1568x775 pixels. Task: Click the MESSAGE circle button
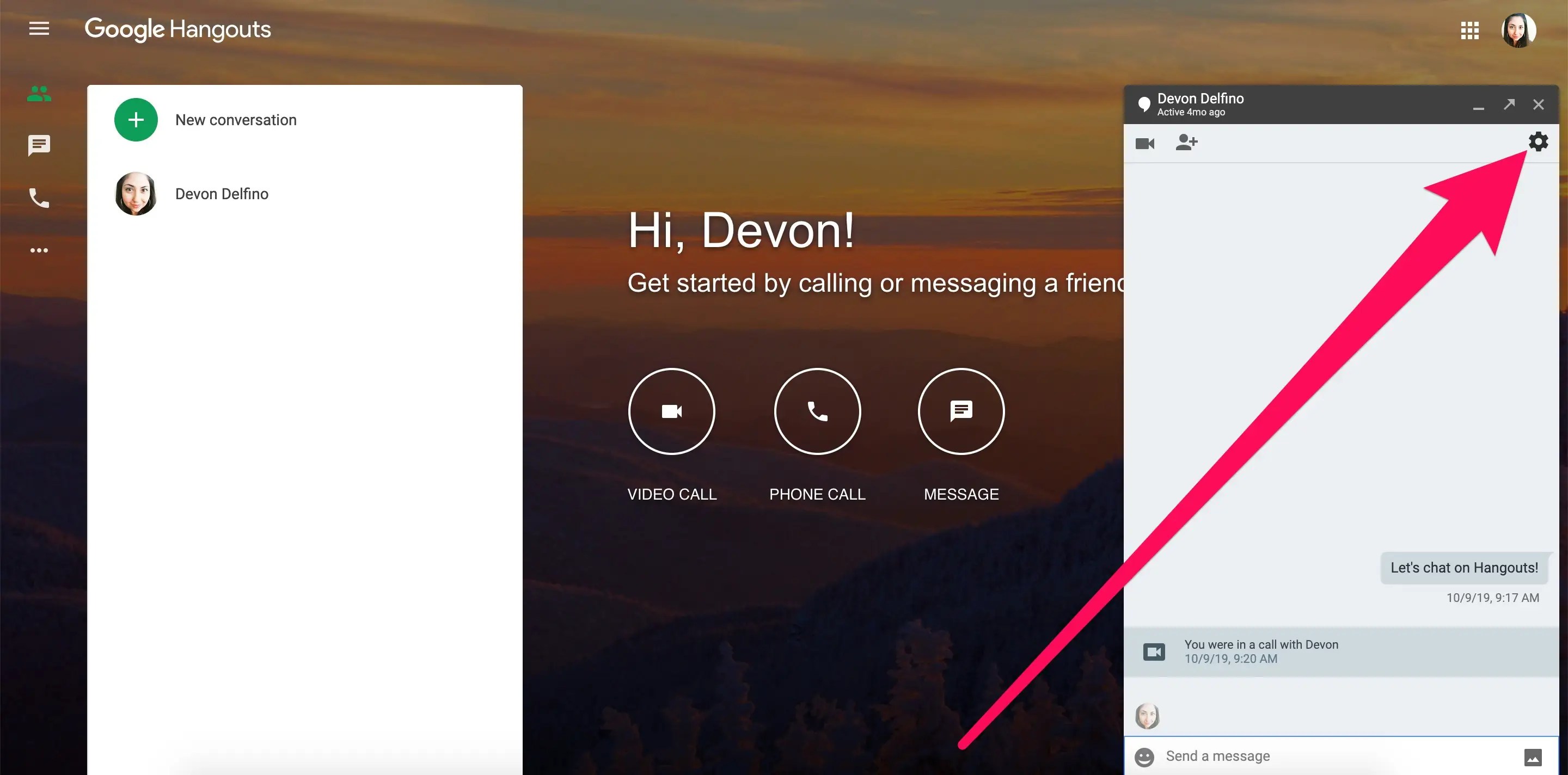point(961,412)
